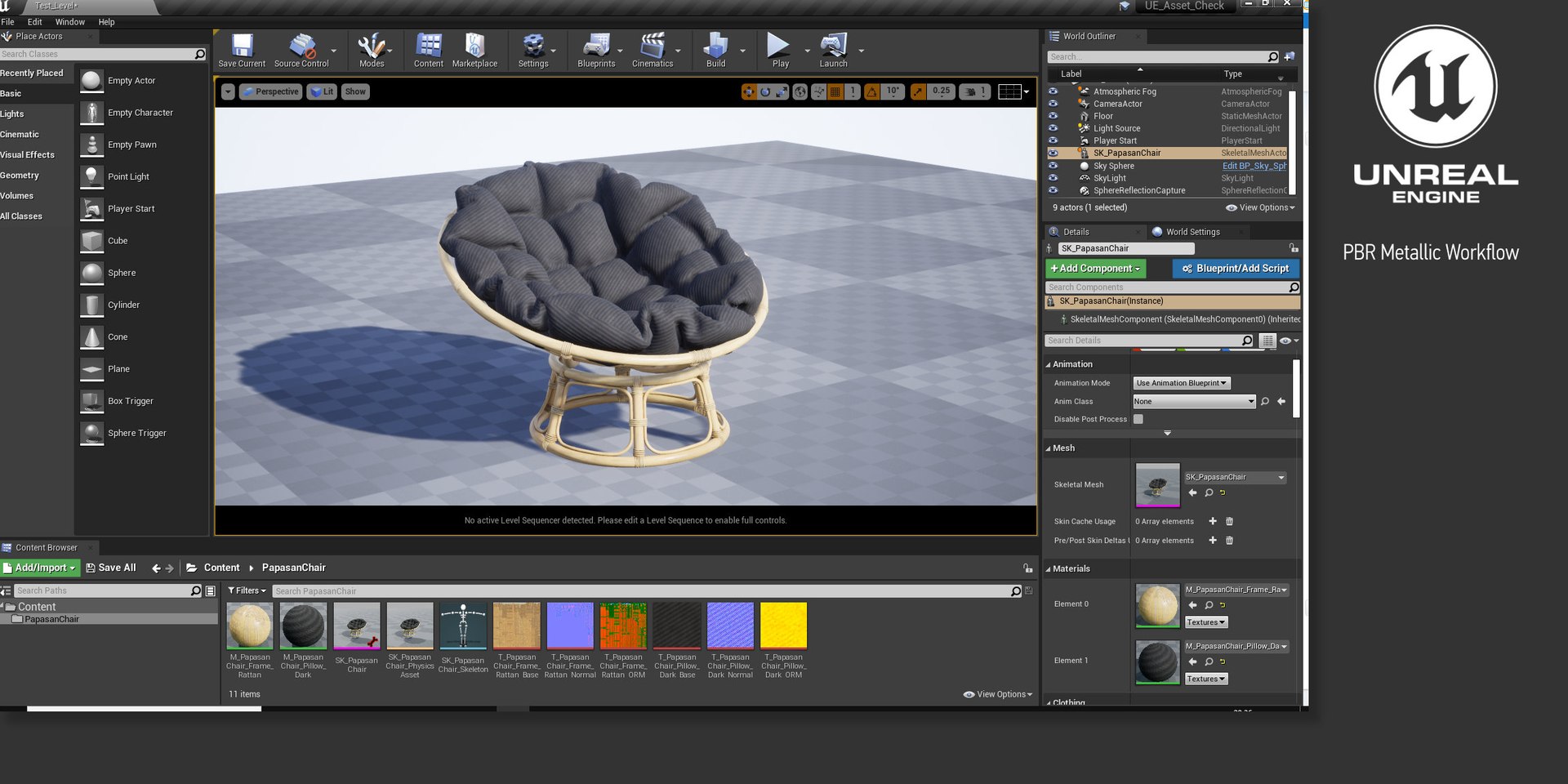Open the File menu
1568x784 pixels.
[7, 22]
